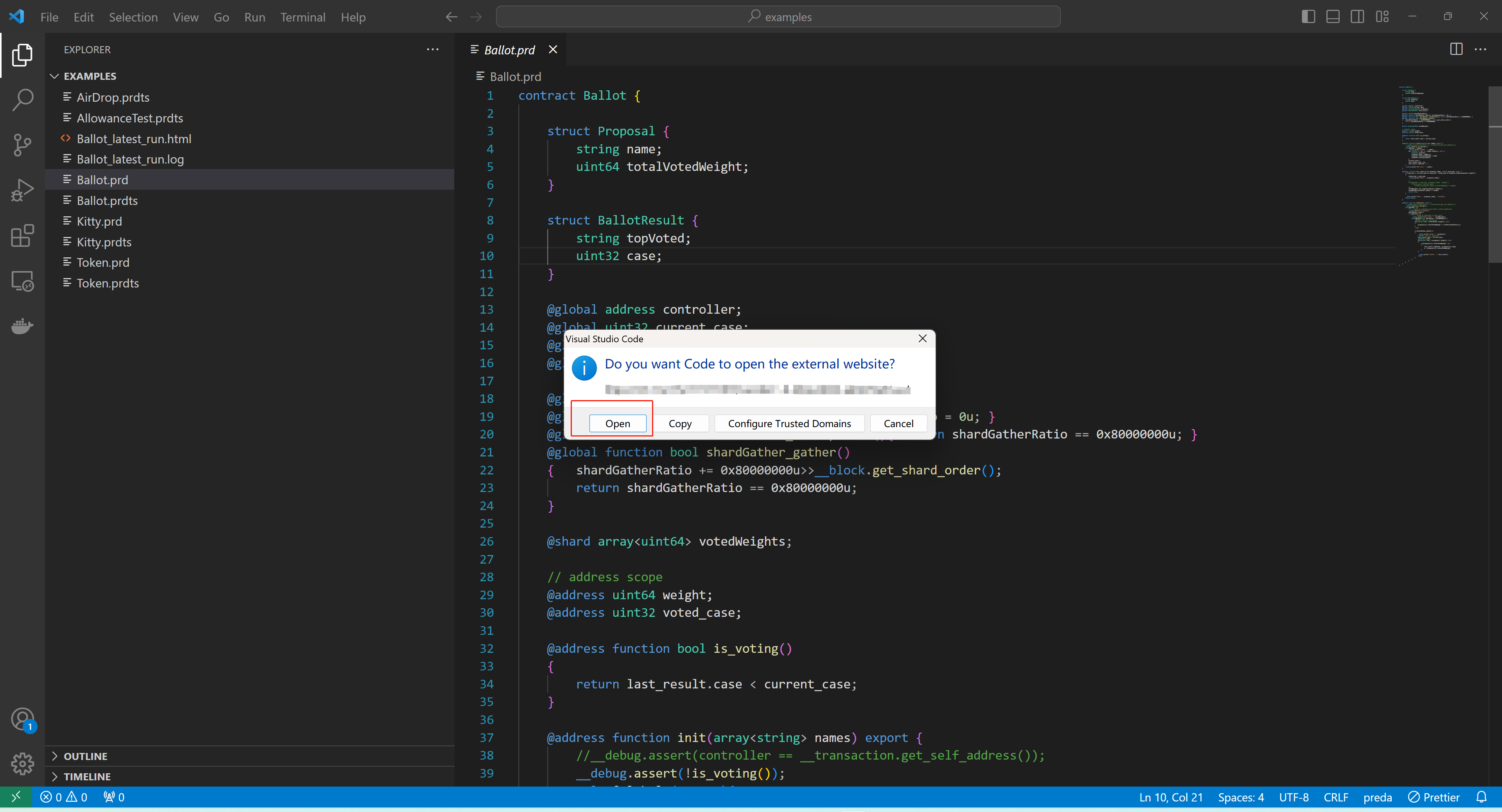The height and width of the screenshot is (812, 1502).
Task: Click Copy in the dialog
Action: tap(680, 423)
